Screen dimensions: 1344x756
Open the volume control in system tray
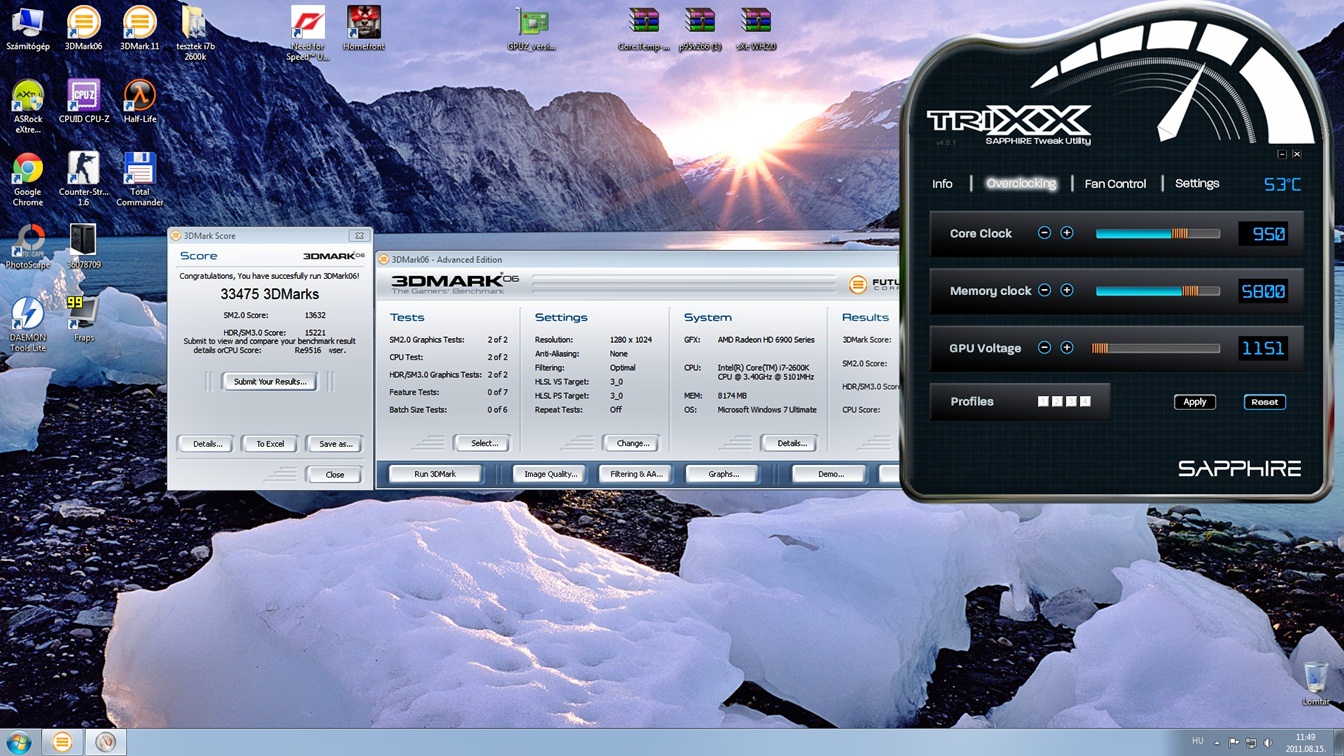point(1268,742)
